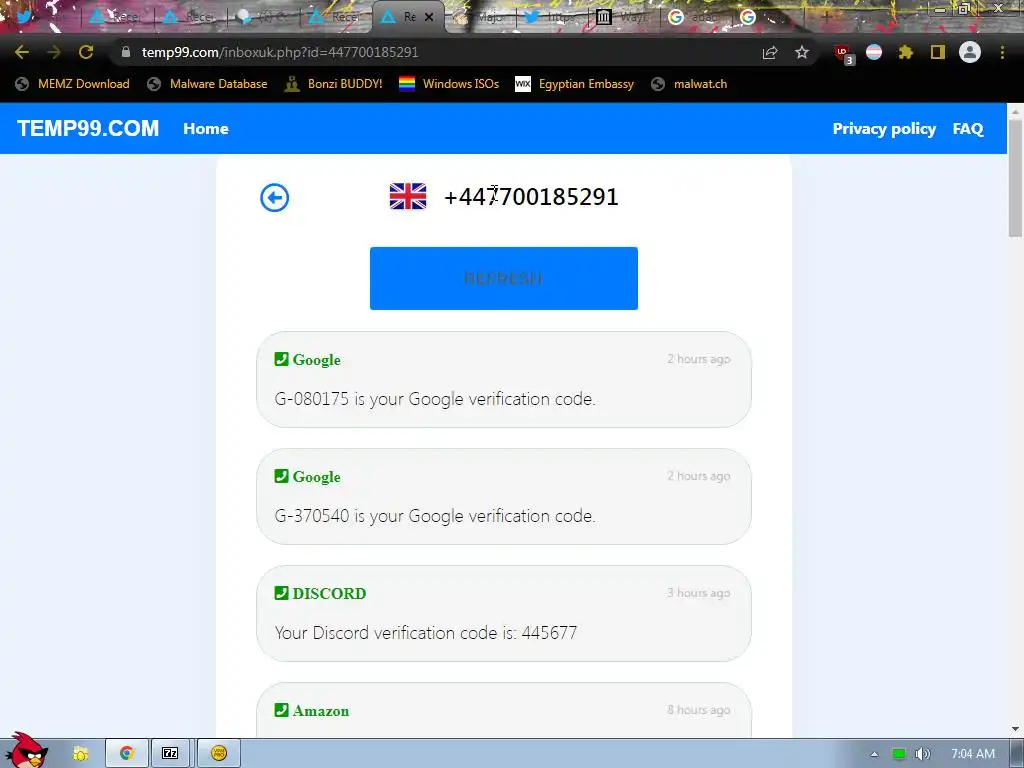Screen dimensions: 1024x768
Task: Open the striped flag extension icon
Action: [x=874, y=52]
